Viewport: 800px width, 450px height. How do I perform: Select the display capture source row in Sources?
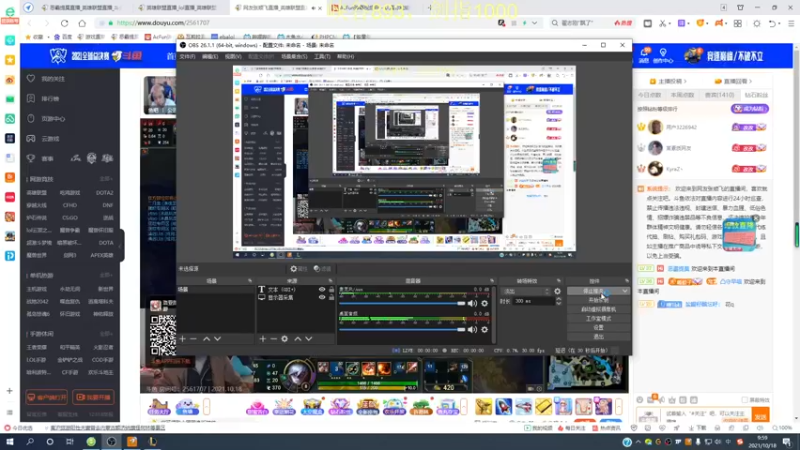295,297
